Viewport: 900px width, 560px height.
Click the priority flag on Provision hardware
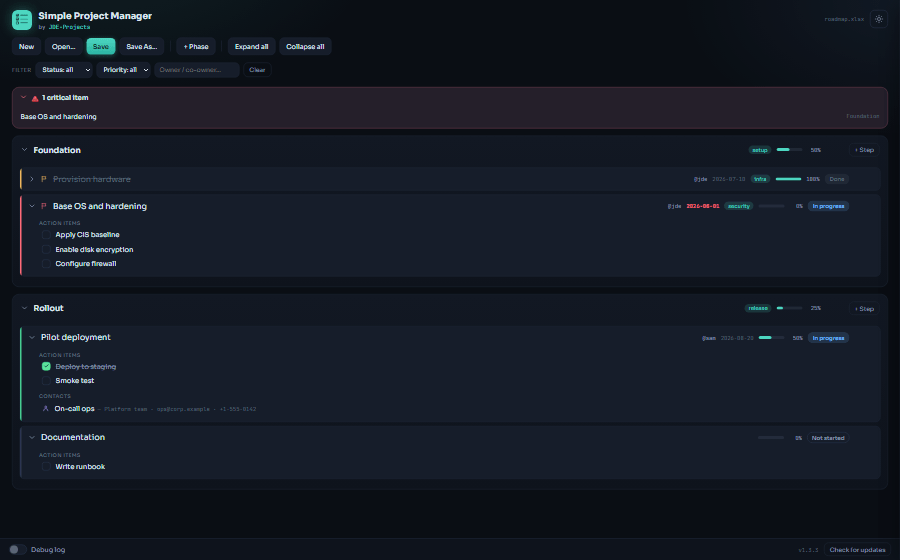44,179
